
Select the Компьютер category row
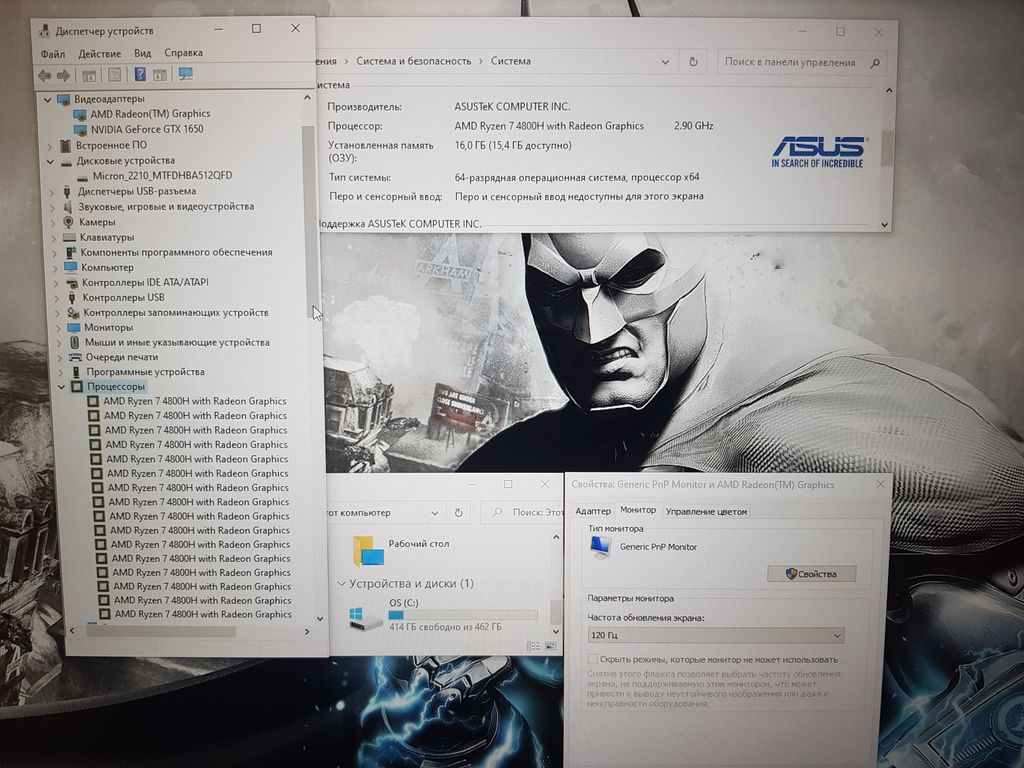107,268
